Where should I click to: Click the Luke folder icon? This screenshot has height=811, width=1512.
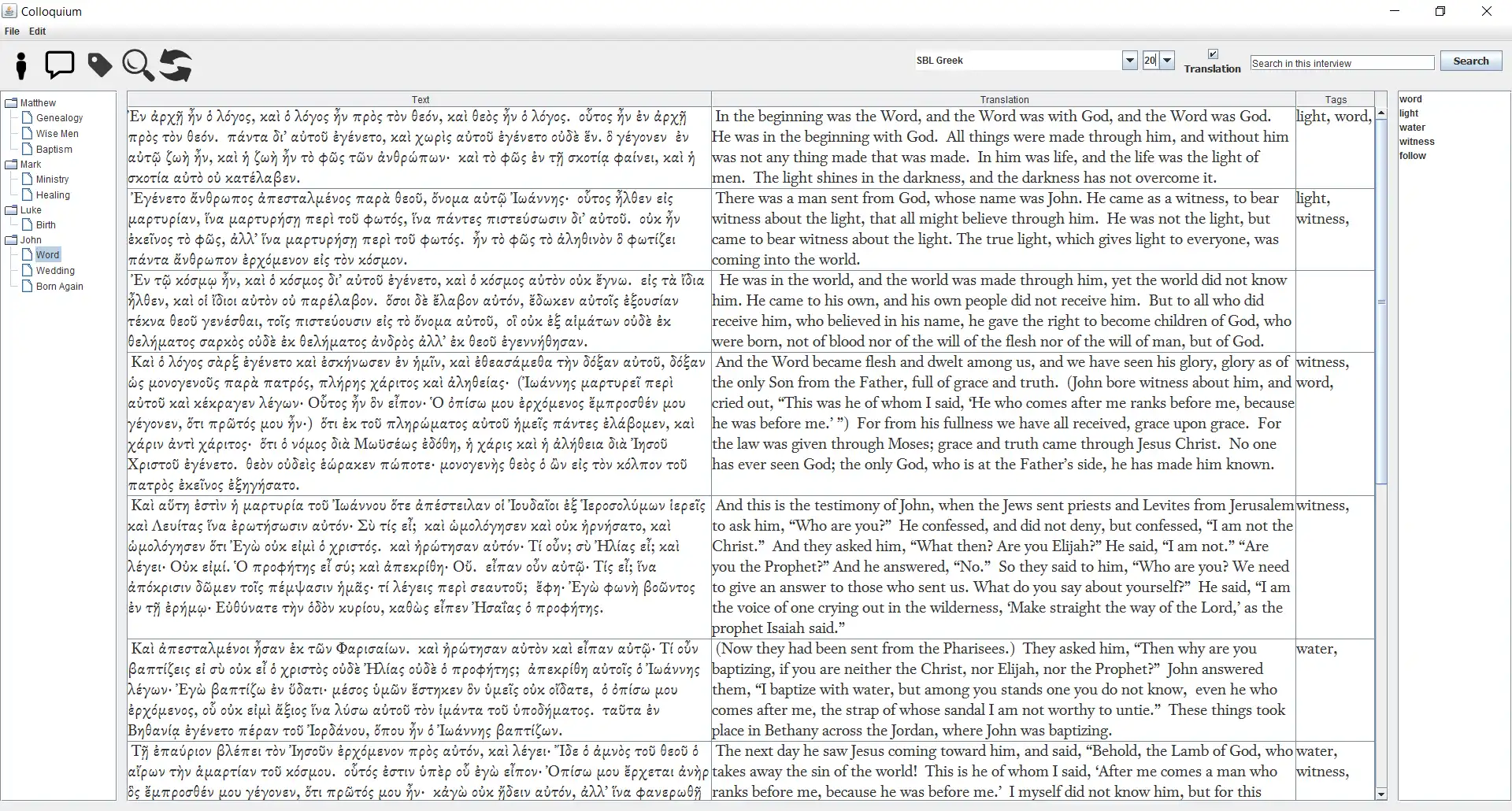click(x=11, y=210)
